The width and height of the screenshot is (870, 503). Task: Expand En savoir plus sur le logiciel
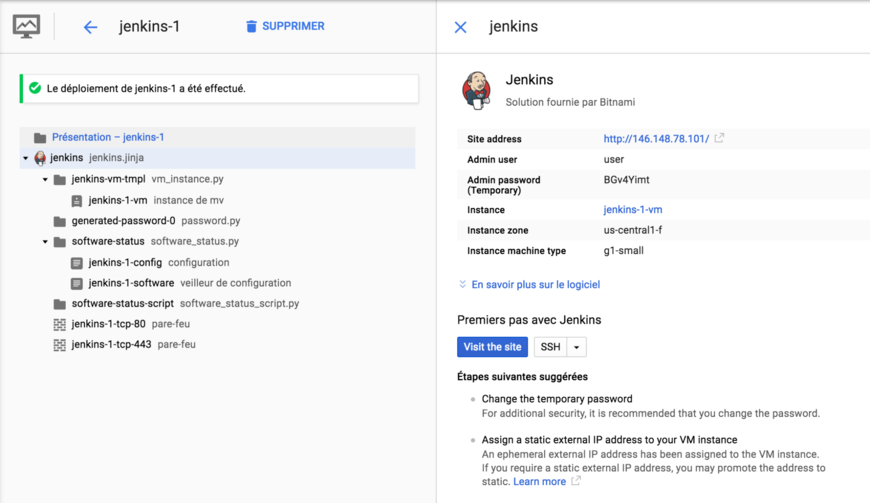[529, 284]
